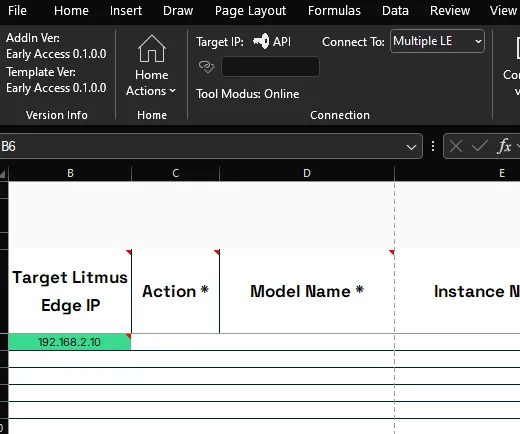Click the Model Name header cell
This screenshot has width=520, height=434.
tap(307, 291)
